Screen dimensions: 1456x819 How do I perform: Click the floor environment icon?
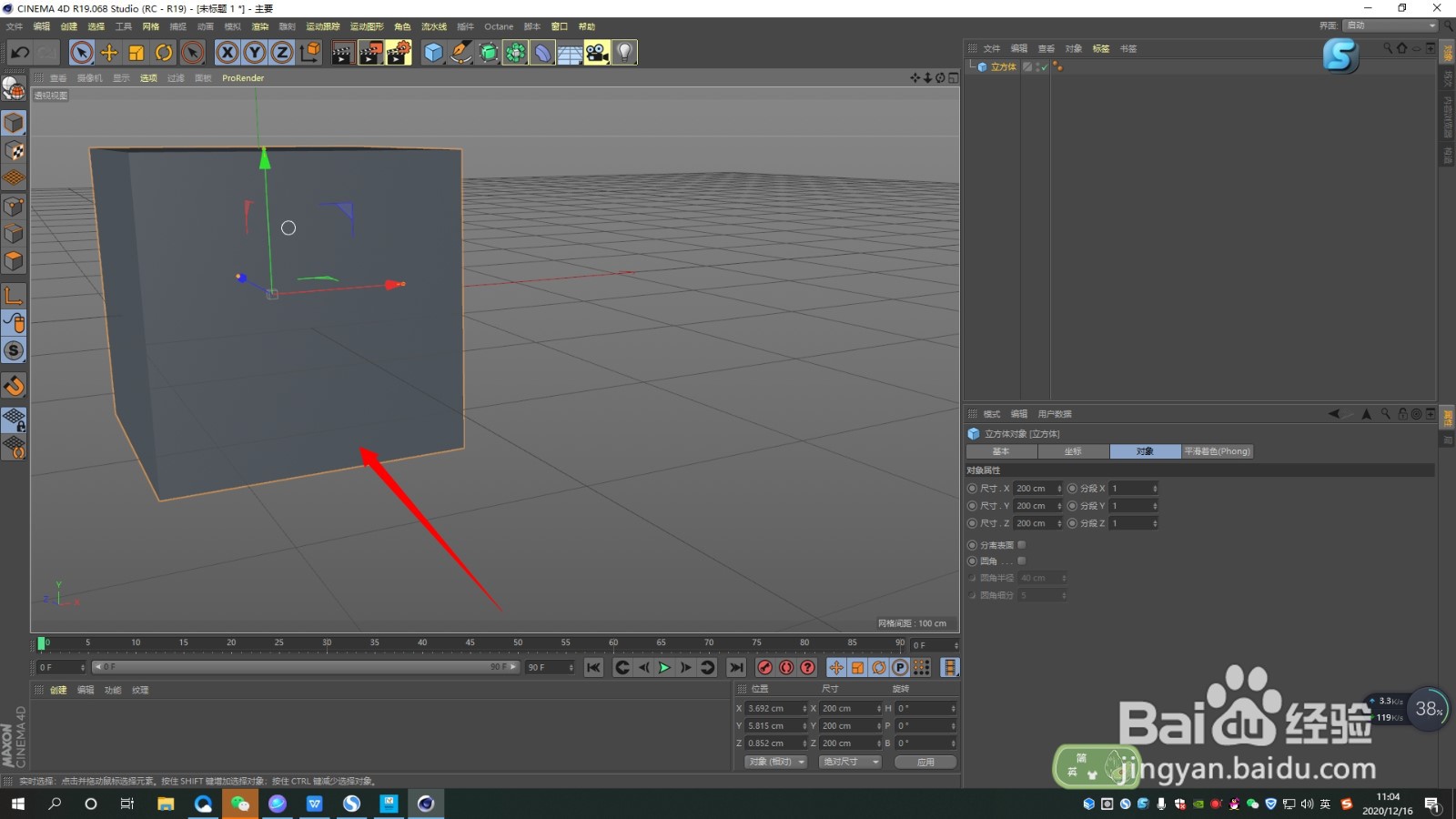click(570, 53)
